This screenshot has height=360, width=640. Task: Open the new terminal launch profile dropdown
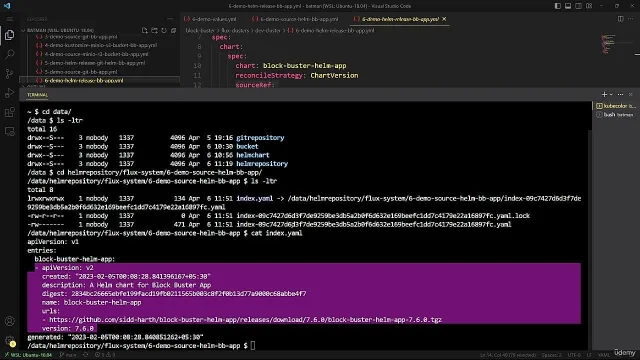pyautogui.click(x=611, y=94)
